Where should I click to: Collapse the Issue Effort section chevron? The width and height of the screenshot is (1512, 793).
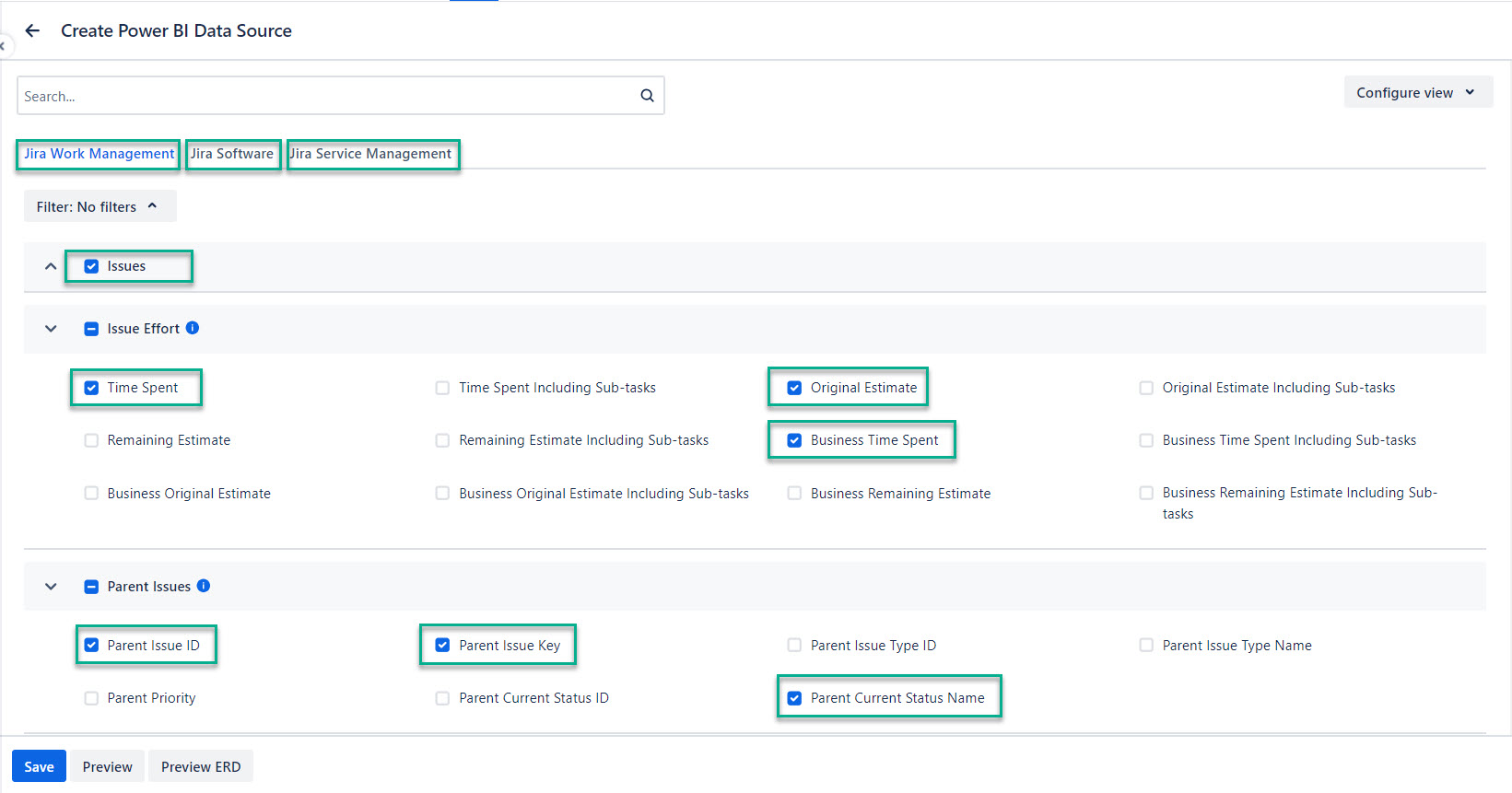coord(51,329)
